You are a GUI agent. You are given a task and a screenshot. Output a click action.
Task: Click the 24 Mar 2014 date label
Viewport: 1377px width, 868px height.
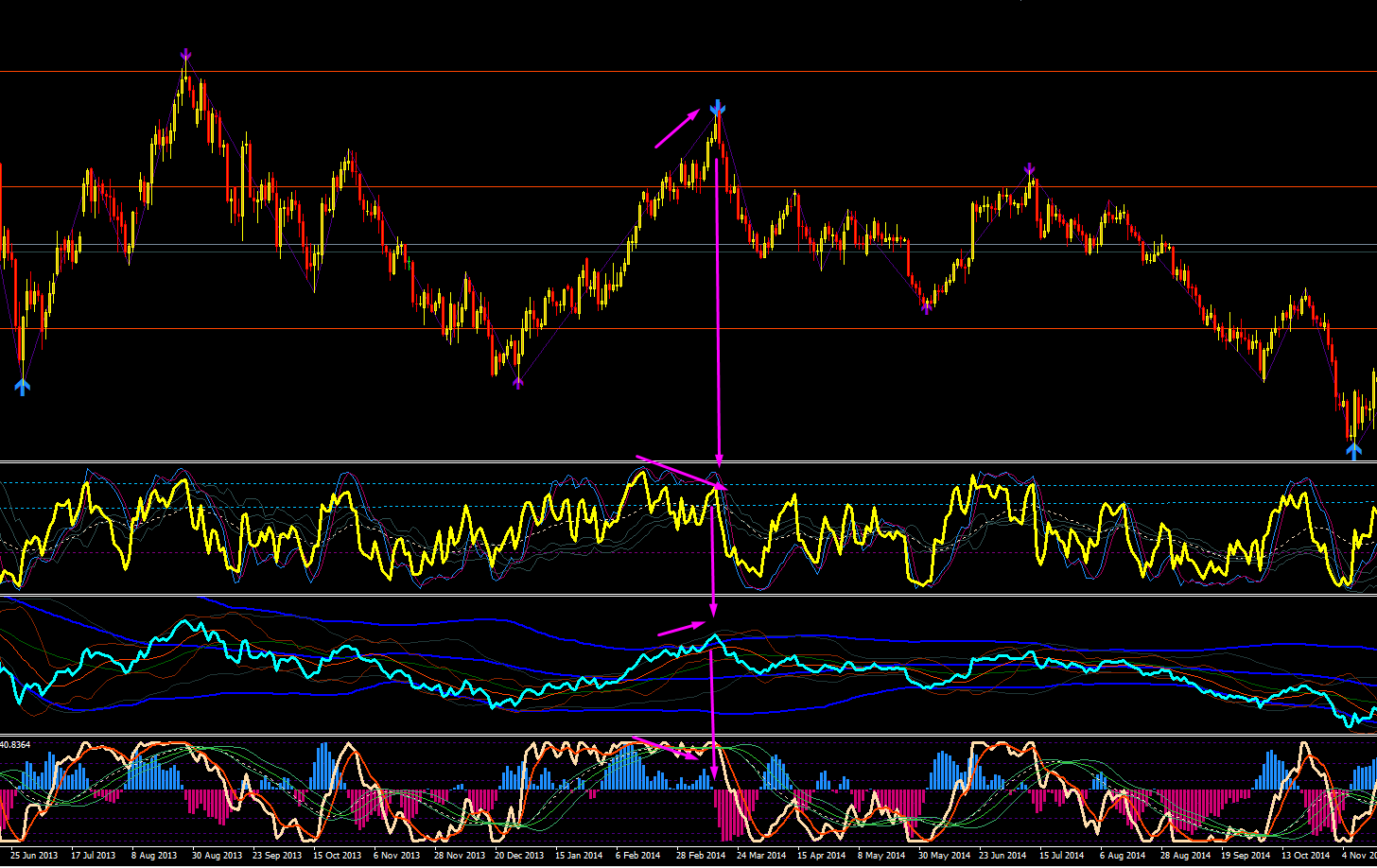coord(761,856)
